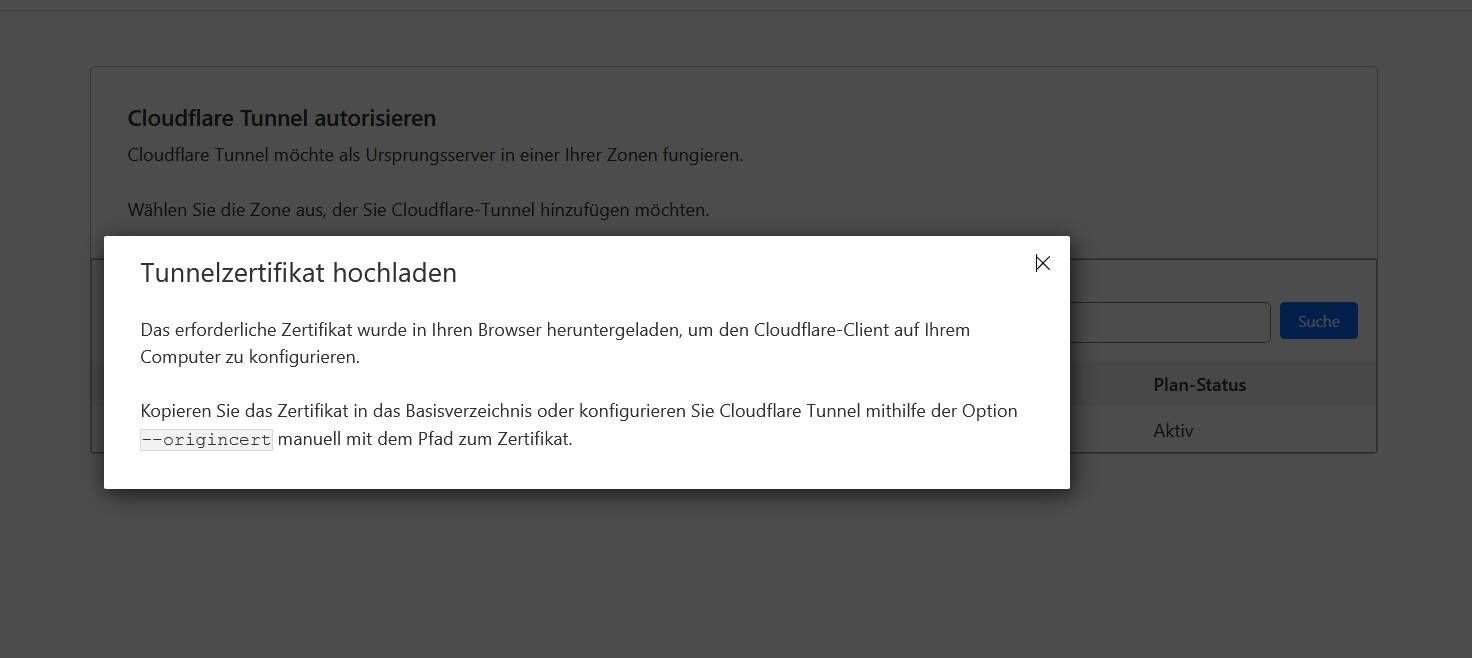Click the word Browser in the dialog
1472x658 pixels.
point(509,330)
